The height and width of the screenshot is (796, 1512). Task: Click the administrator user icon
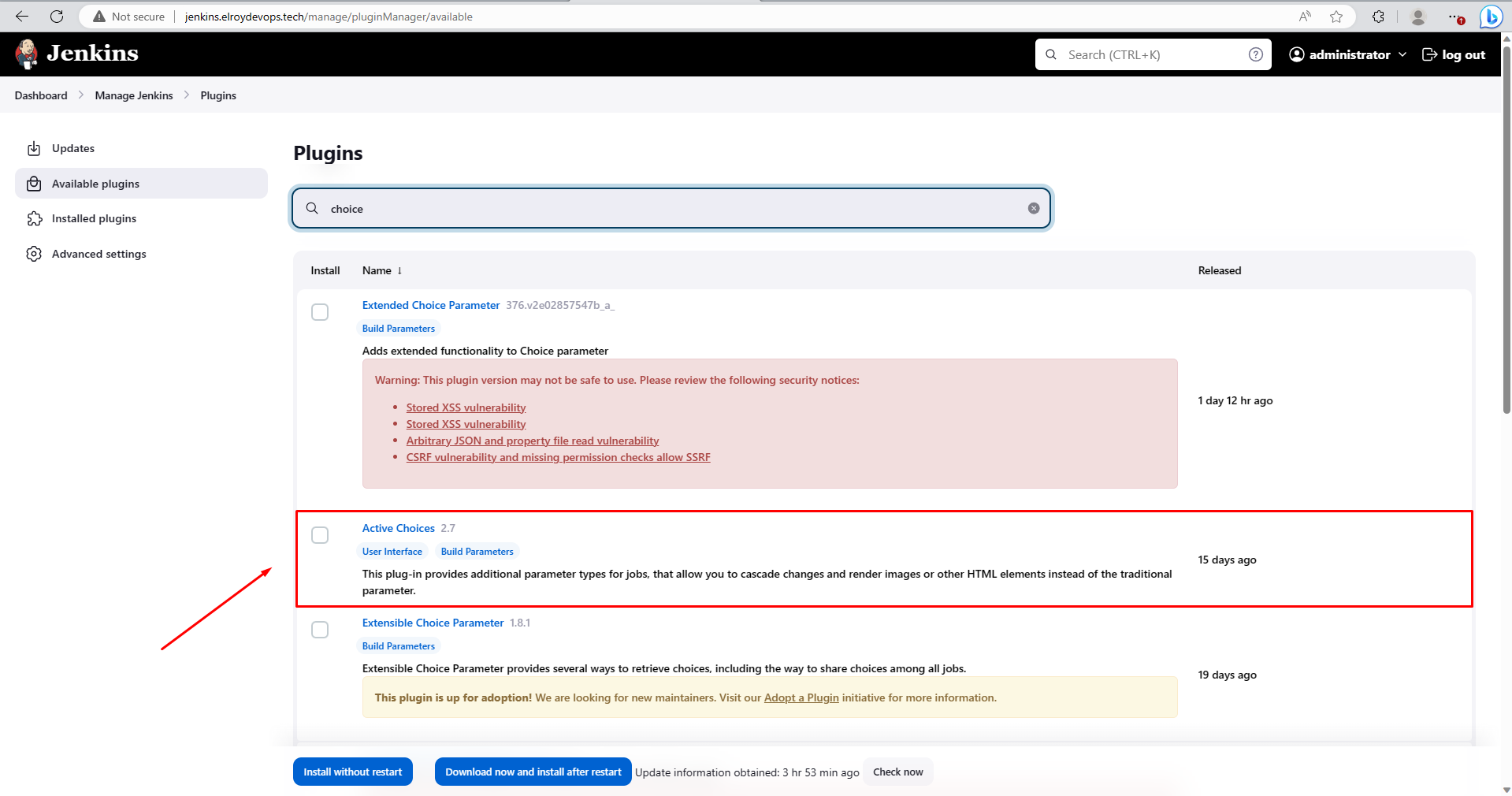pyautogui.click(x=1297, y=54)
